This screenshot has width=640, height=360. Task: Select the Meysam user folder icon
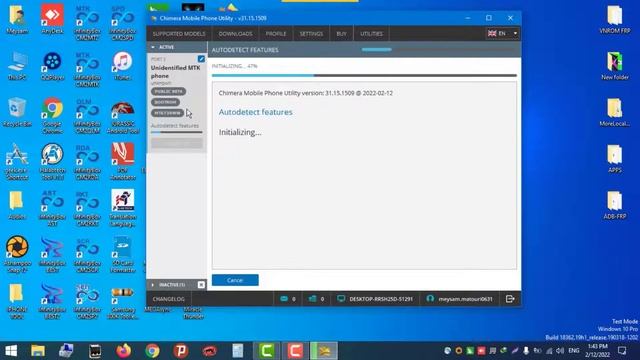click(x=17, y=18)
